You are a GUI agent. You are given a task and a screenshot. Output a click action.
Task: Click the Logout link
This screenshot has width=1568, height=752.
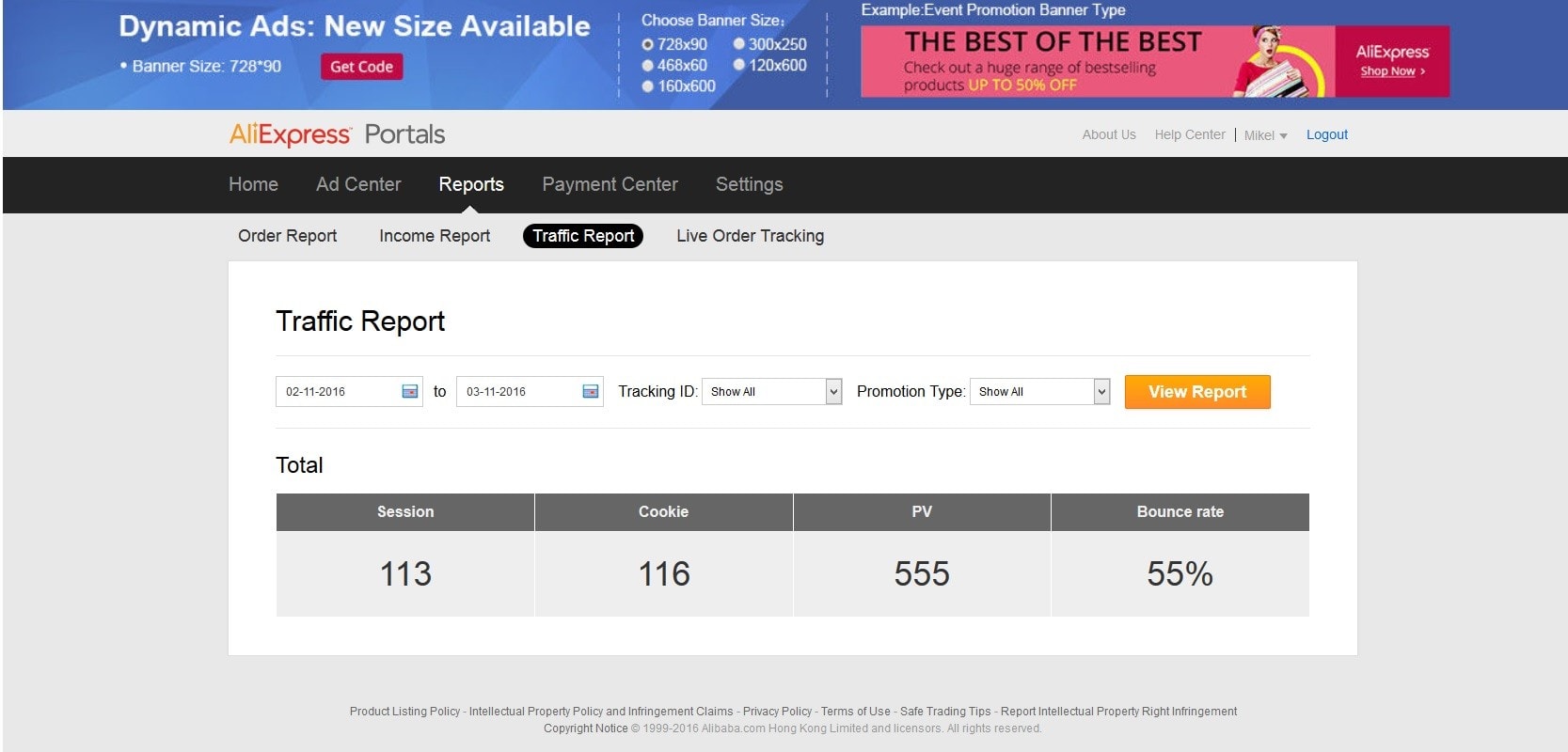[x=1327, y=134]
